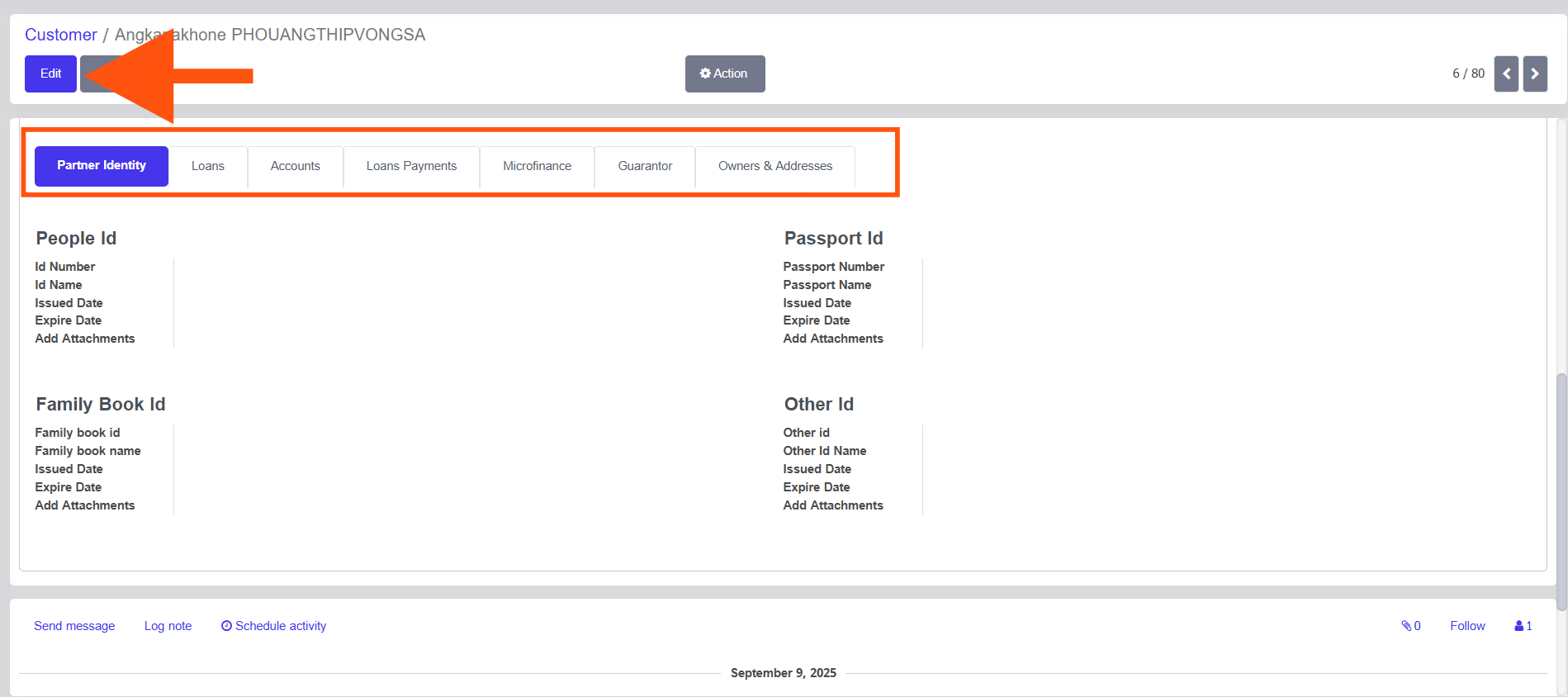Click the Follow button
This screenshot has width=1568, height=697.
coord(1467,626)
